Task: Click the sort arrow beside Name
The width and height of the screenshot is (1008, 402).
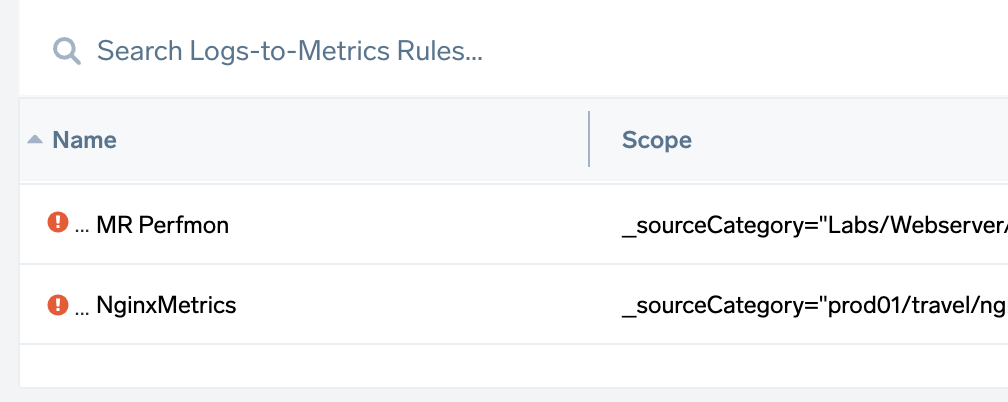Action: 35,139
